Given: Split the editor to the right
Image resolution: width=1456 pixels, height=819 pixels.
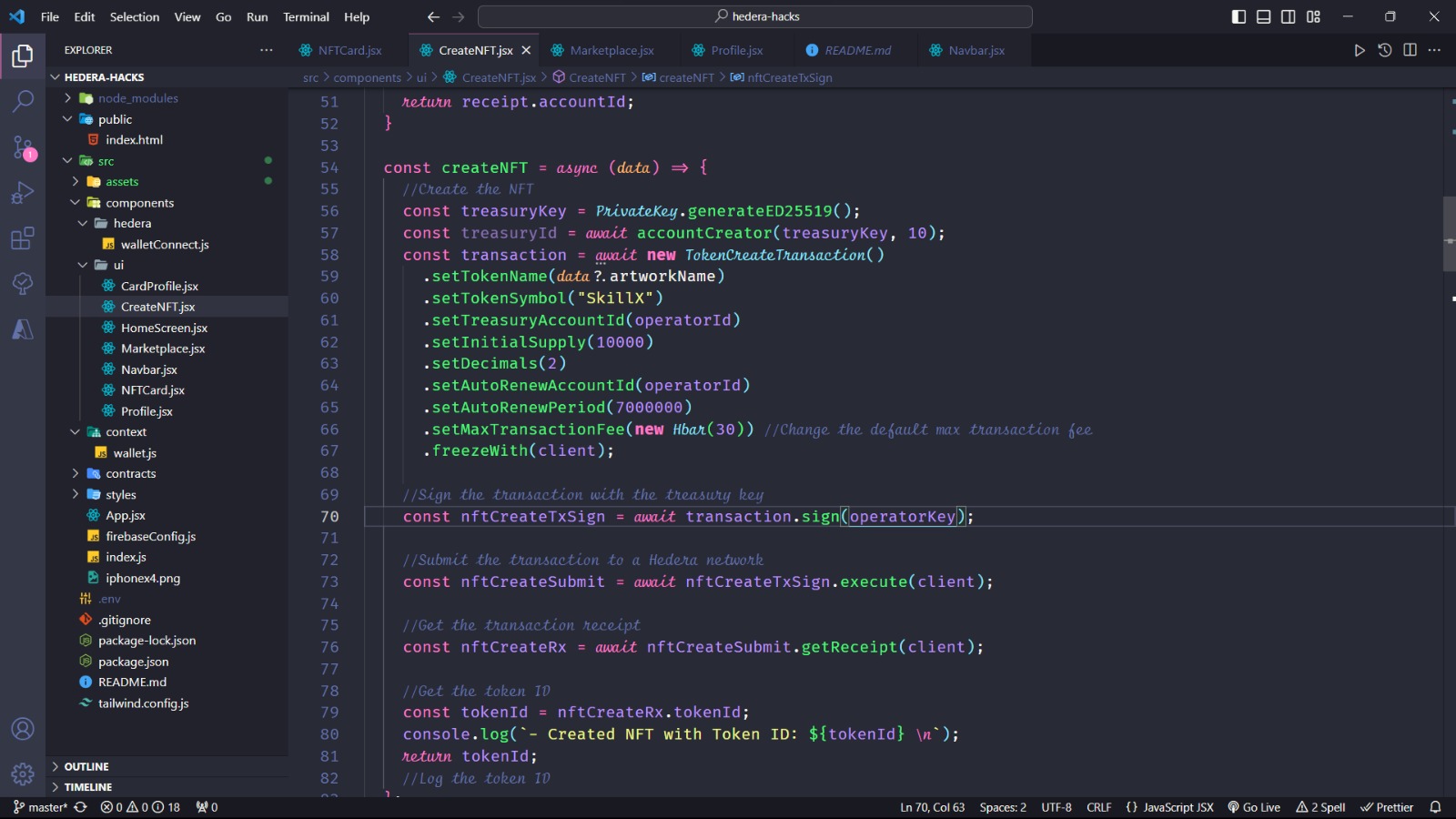Looking at the screenshot, I should [1410, 51].
